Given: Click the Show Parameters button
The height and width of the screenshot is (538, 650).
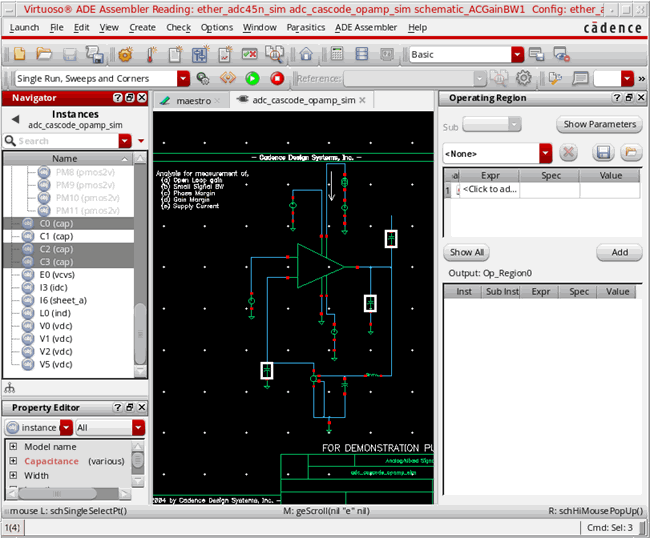Looking at the screenshot, I should point(598,125).
